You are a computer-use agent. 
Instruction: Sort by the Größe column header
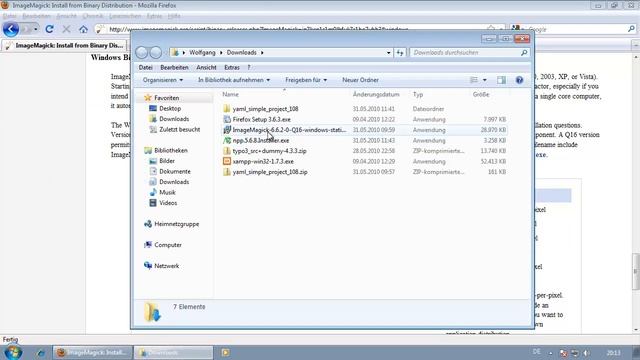click(x=481, y=94)
